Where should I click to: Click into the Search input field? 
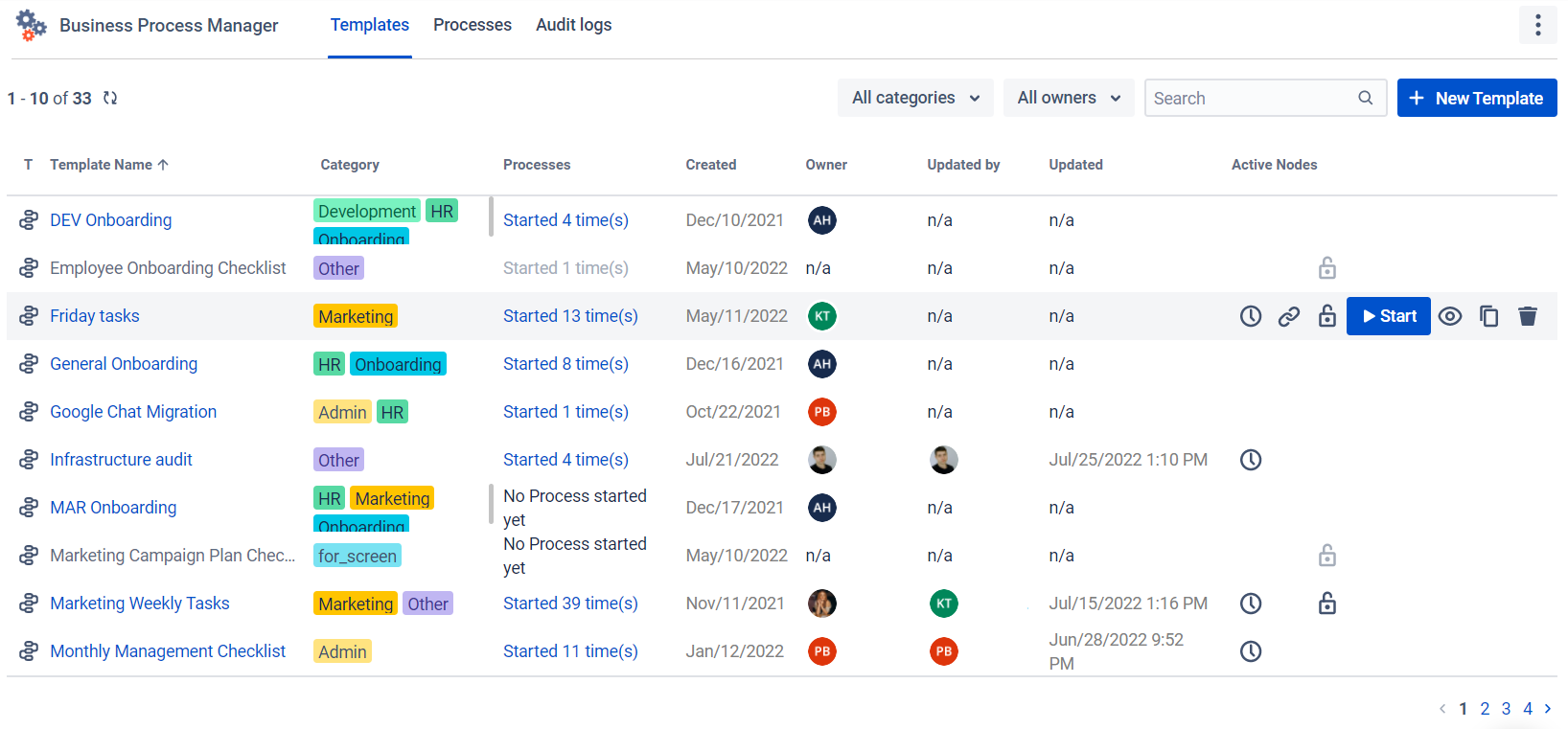1265,98
